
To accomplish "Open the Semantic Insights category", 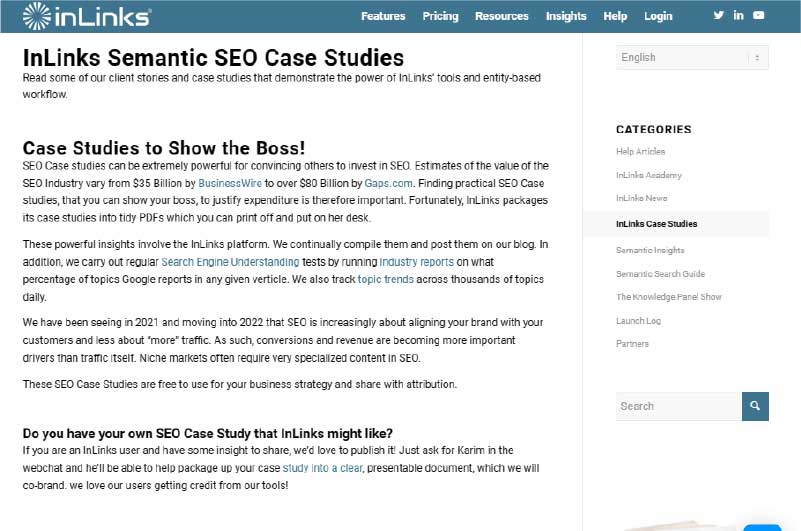I will pos(650,250).
